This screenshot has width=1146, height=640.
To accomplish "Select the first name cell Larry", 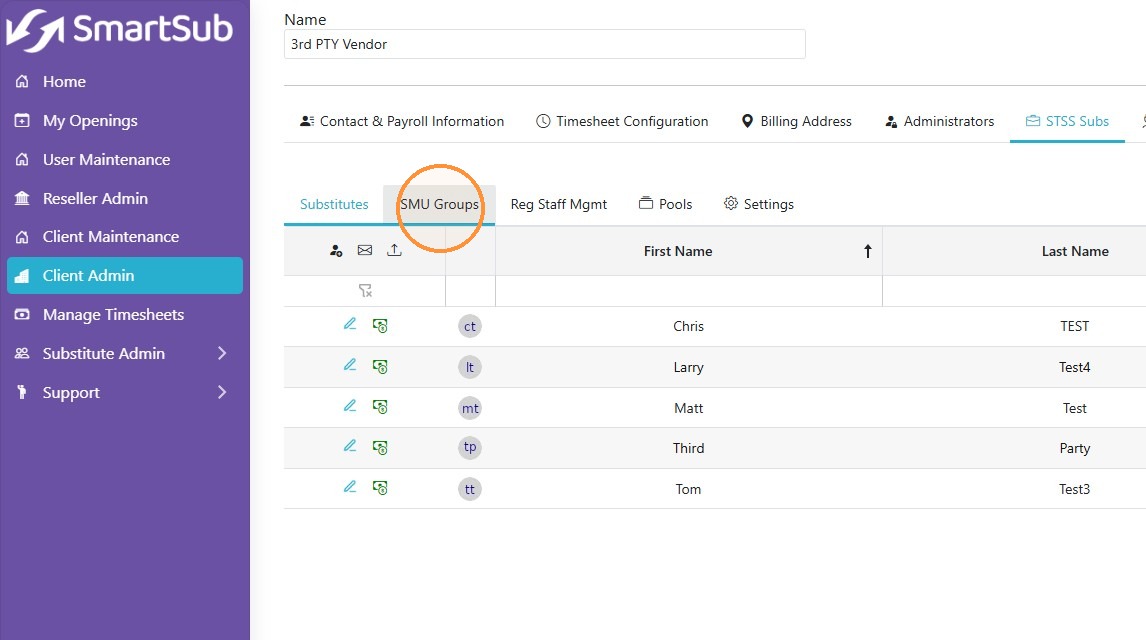I will coord(688,367).
